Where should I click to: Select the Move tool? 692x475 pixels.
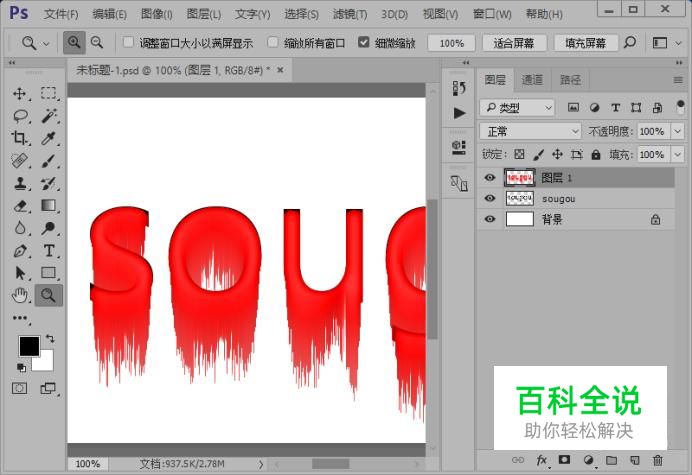20,94
